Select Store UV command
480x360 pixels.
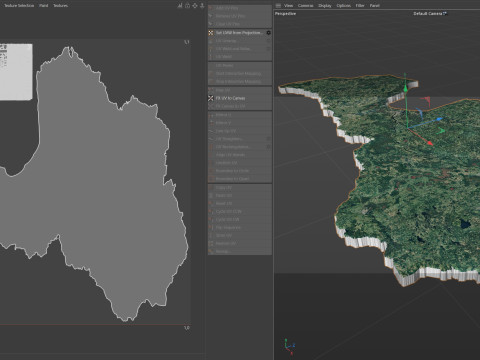point(240,236)
